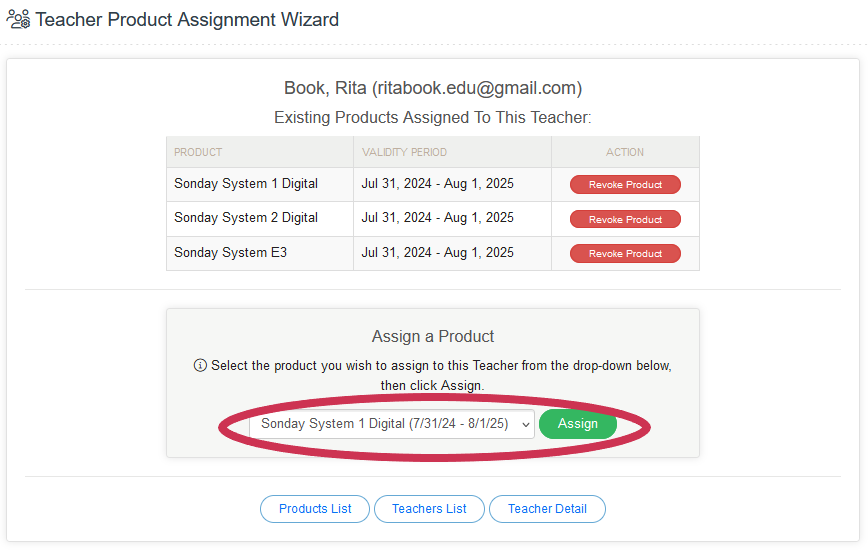Click the PRODUCT column header

(198, 153)
